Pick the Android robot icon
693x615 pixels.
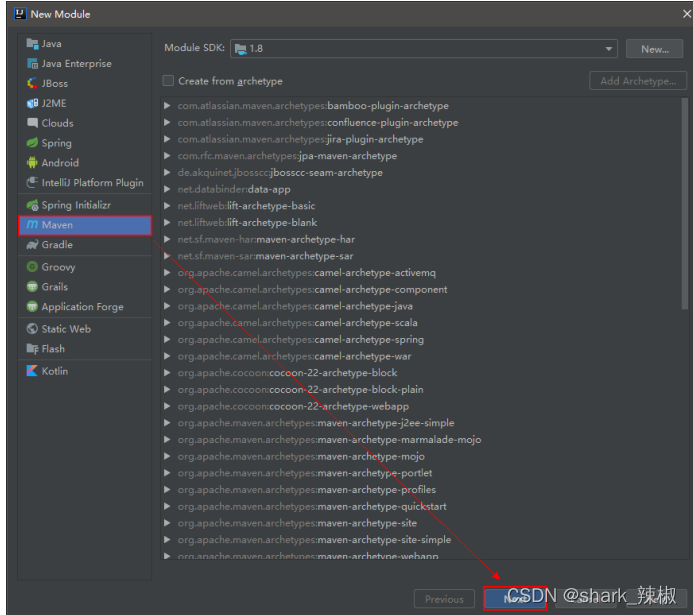tap(33, 163)
